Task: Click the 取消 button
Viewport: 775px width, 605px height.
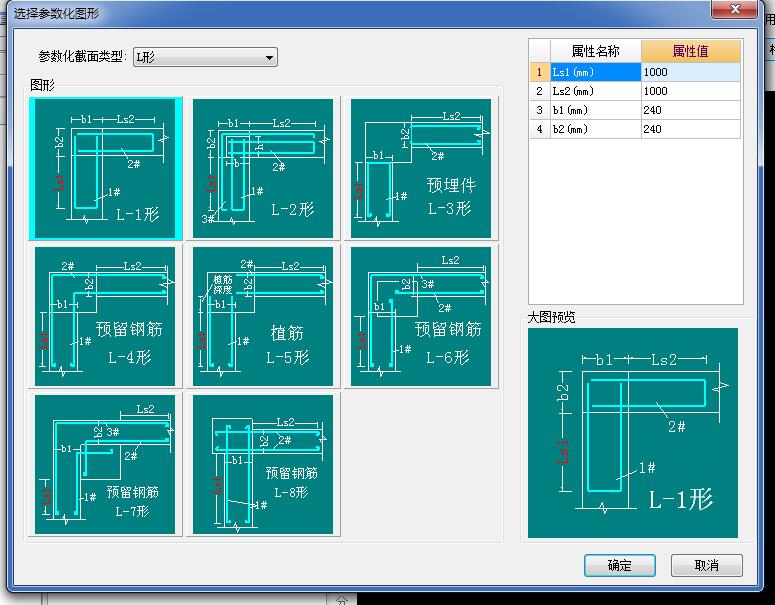Action: tap(706, 565)
